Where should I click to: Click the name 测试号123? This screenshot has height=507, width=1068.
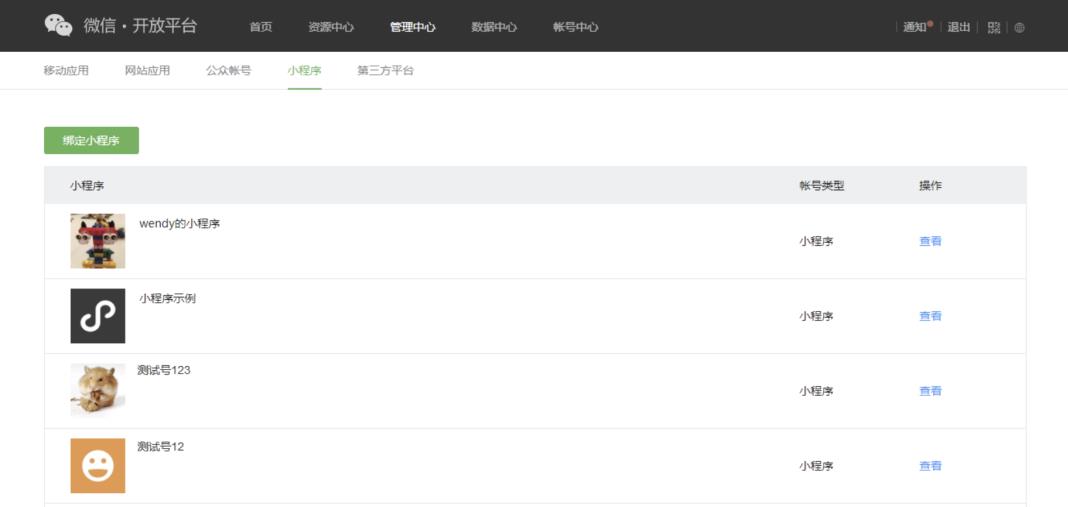click(x=163, y=371)
